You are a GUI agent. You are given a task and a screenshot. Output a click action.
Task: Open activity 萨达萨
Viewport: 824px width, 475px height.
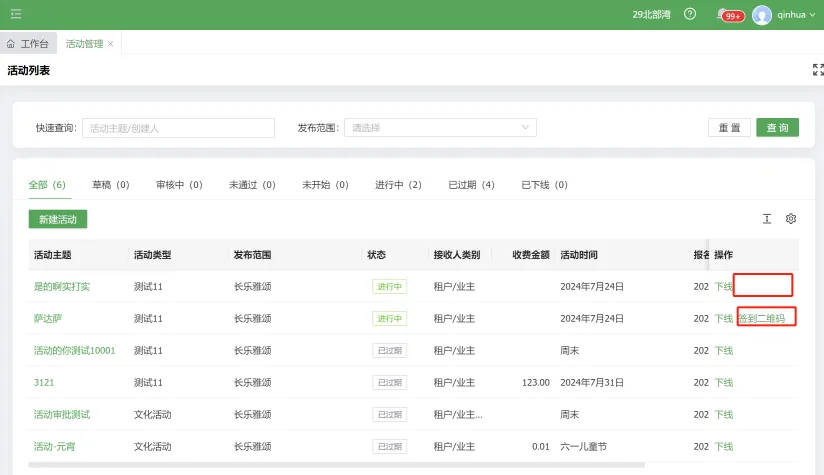coord(48,318)
